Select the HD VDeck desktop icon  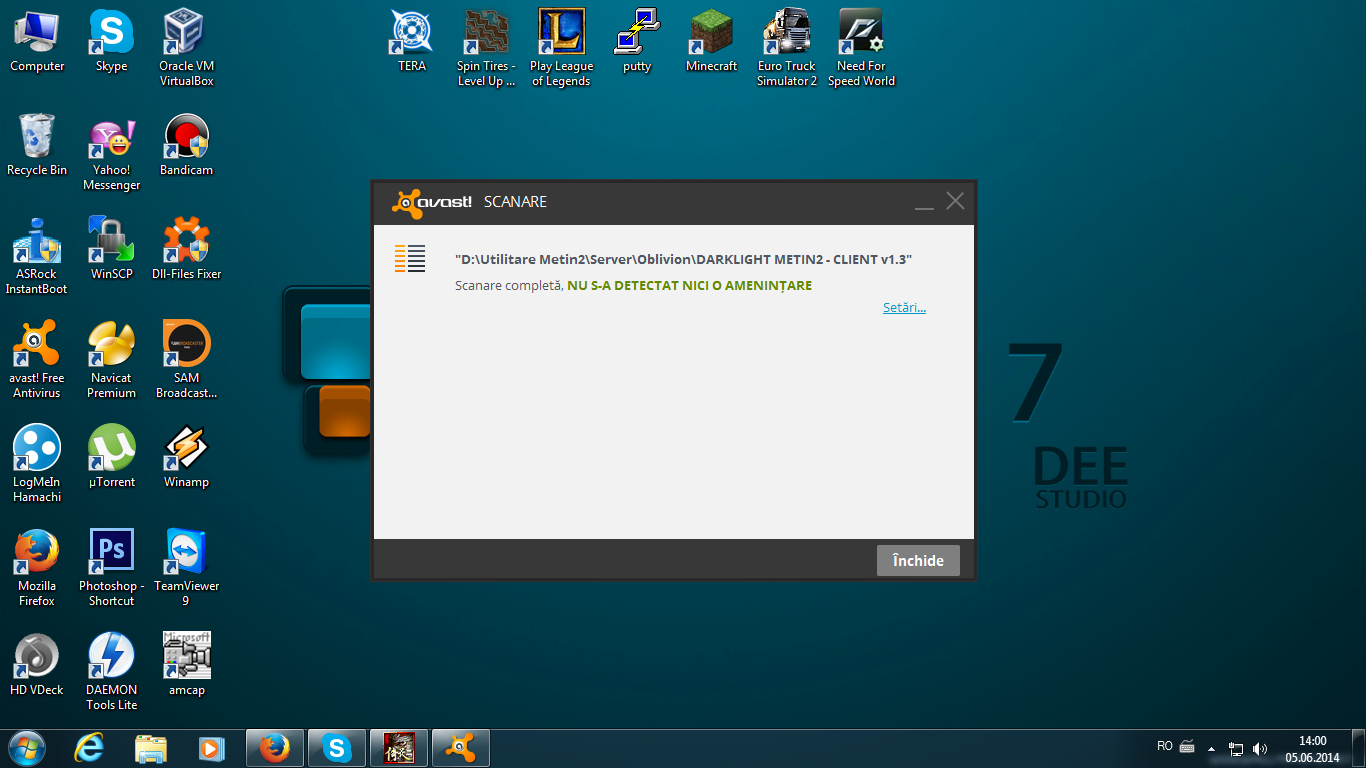pos(37,666)
